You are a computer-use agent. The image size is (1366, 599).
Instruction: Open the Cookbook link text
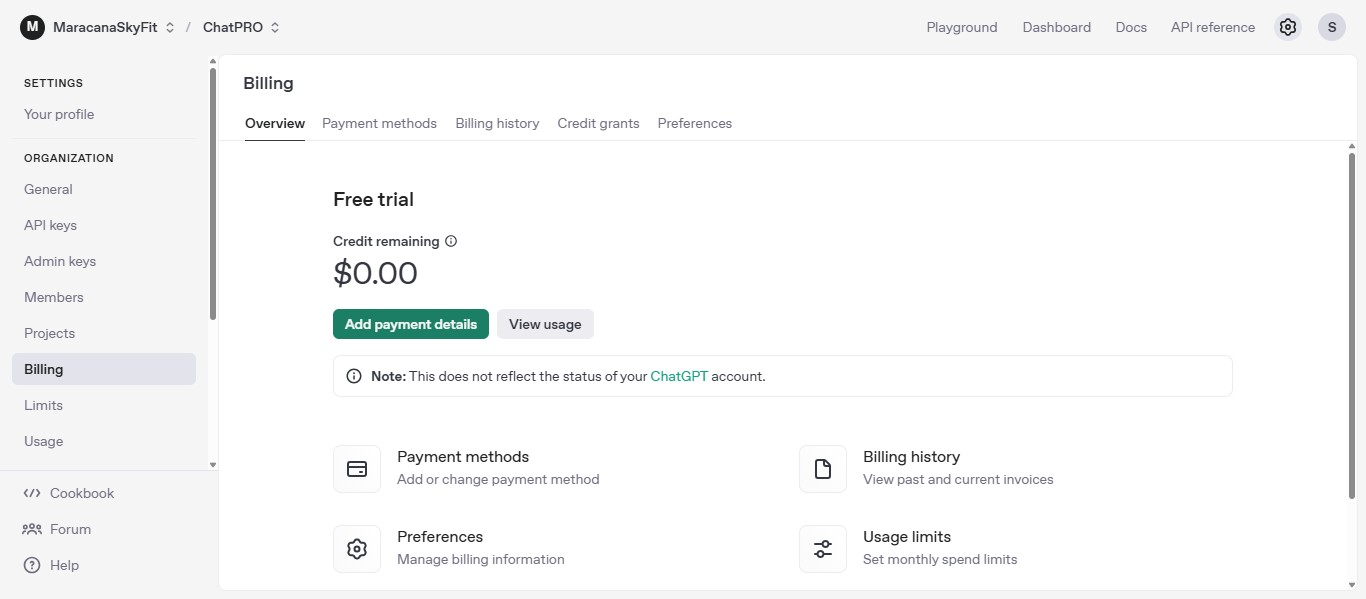pos(82,493)
